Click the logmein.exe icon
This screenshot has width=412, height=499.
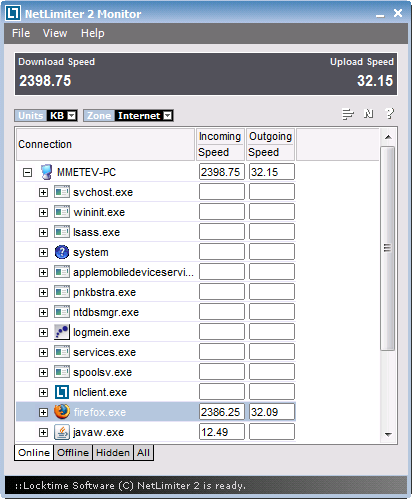pyautogui.click(x=62, y=332)
